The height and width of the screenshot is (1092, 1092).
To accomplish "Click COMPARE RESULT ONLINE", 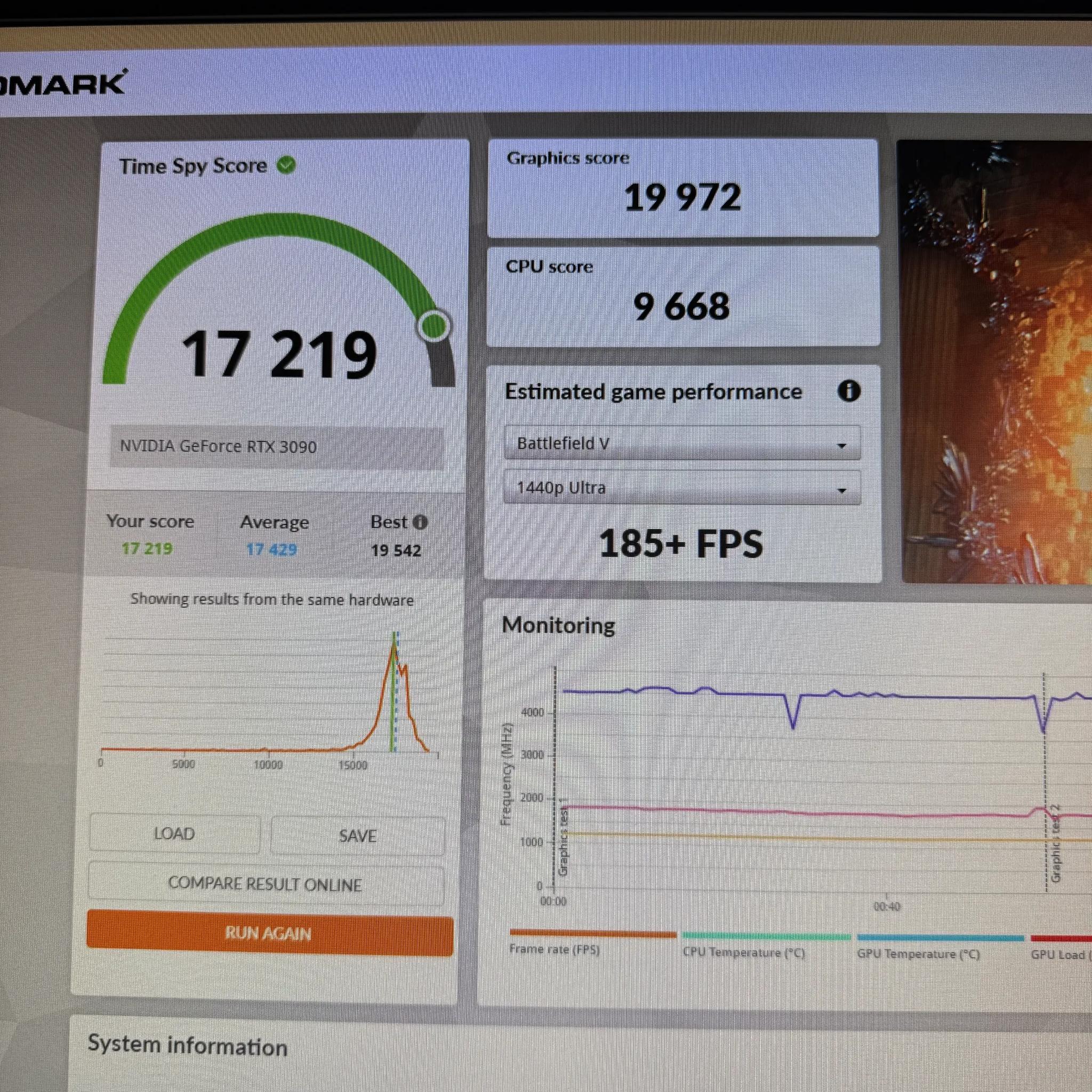I will coord(266,884).
